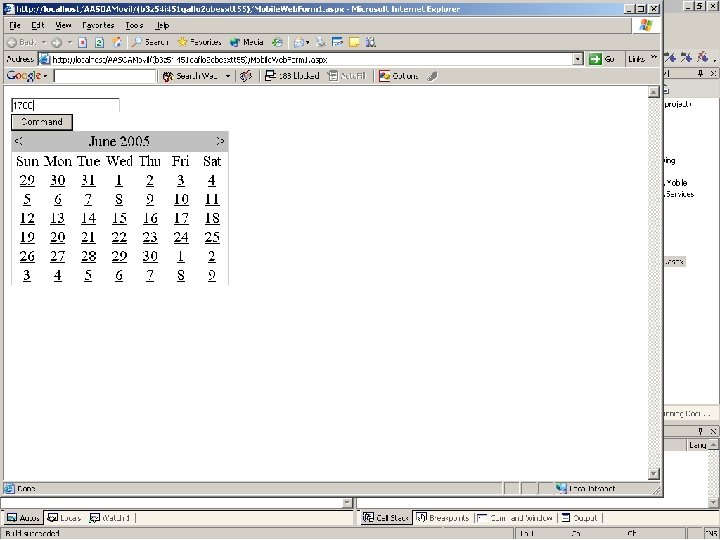
Task: Click the page scrollbar up arrow
Action: pos(653,92)
